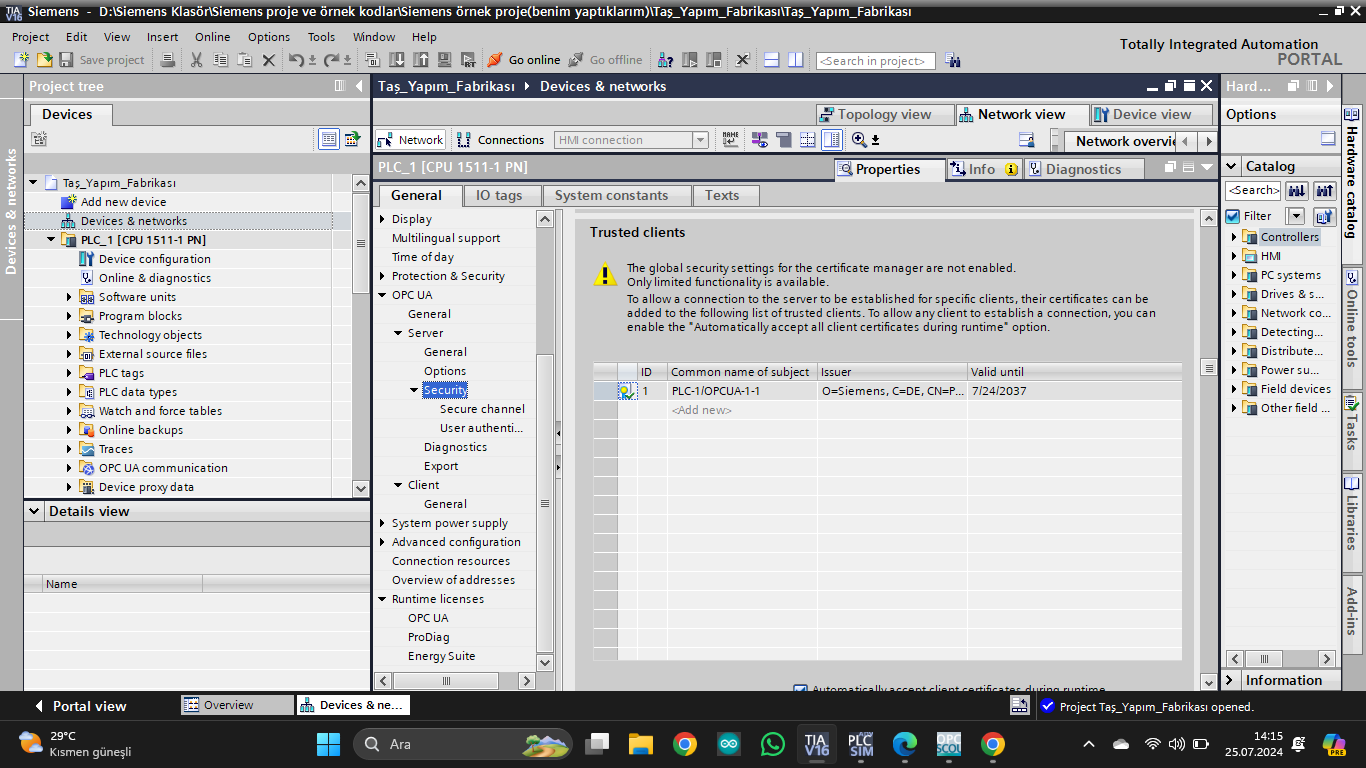The height and width of the screenshot is (768, 1366).
Task: Click the Windows Start button
Action: tap(328, 744)
